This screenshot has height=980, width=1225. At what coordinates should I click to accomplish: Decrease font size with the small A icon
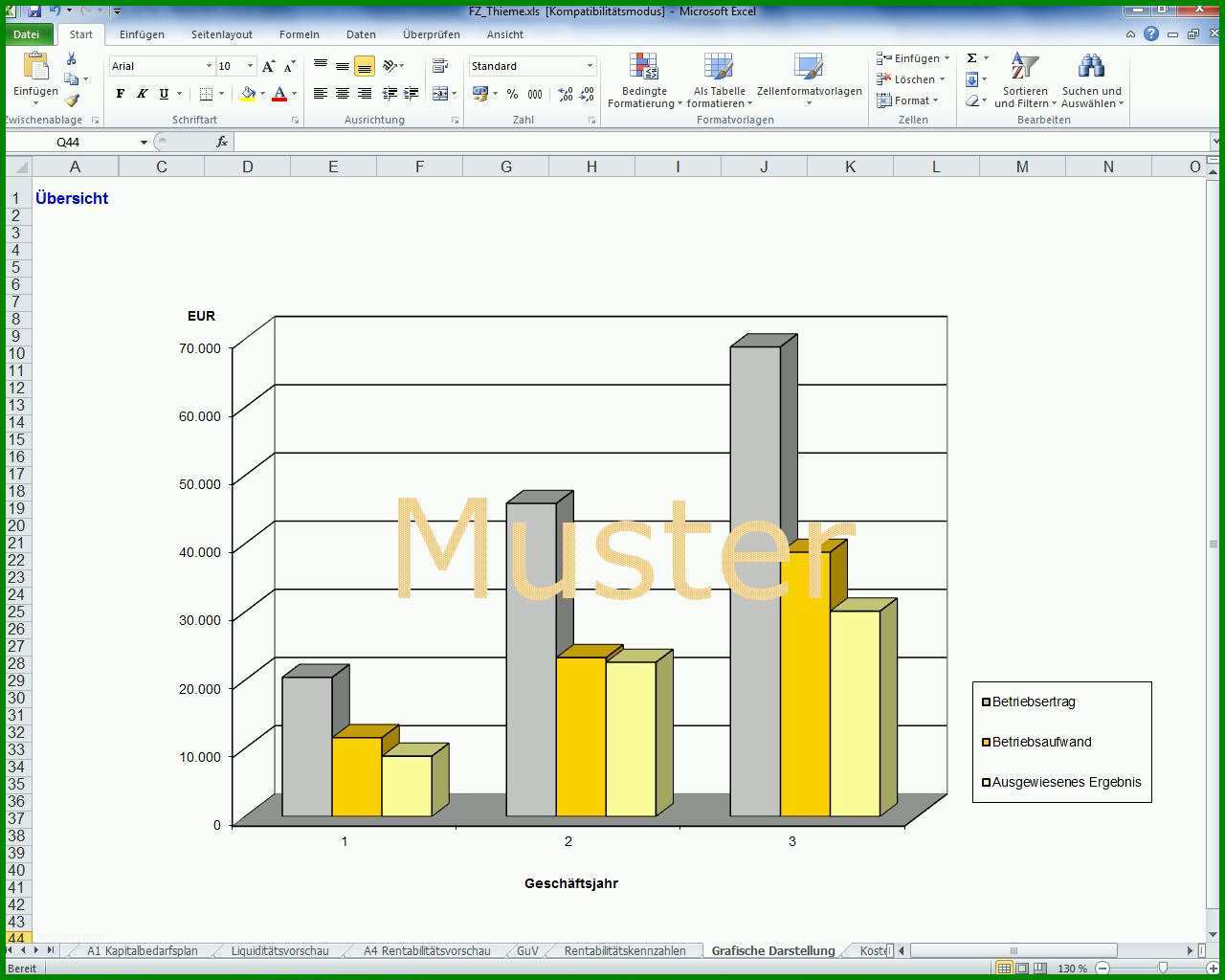tap(288, 66)
